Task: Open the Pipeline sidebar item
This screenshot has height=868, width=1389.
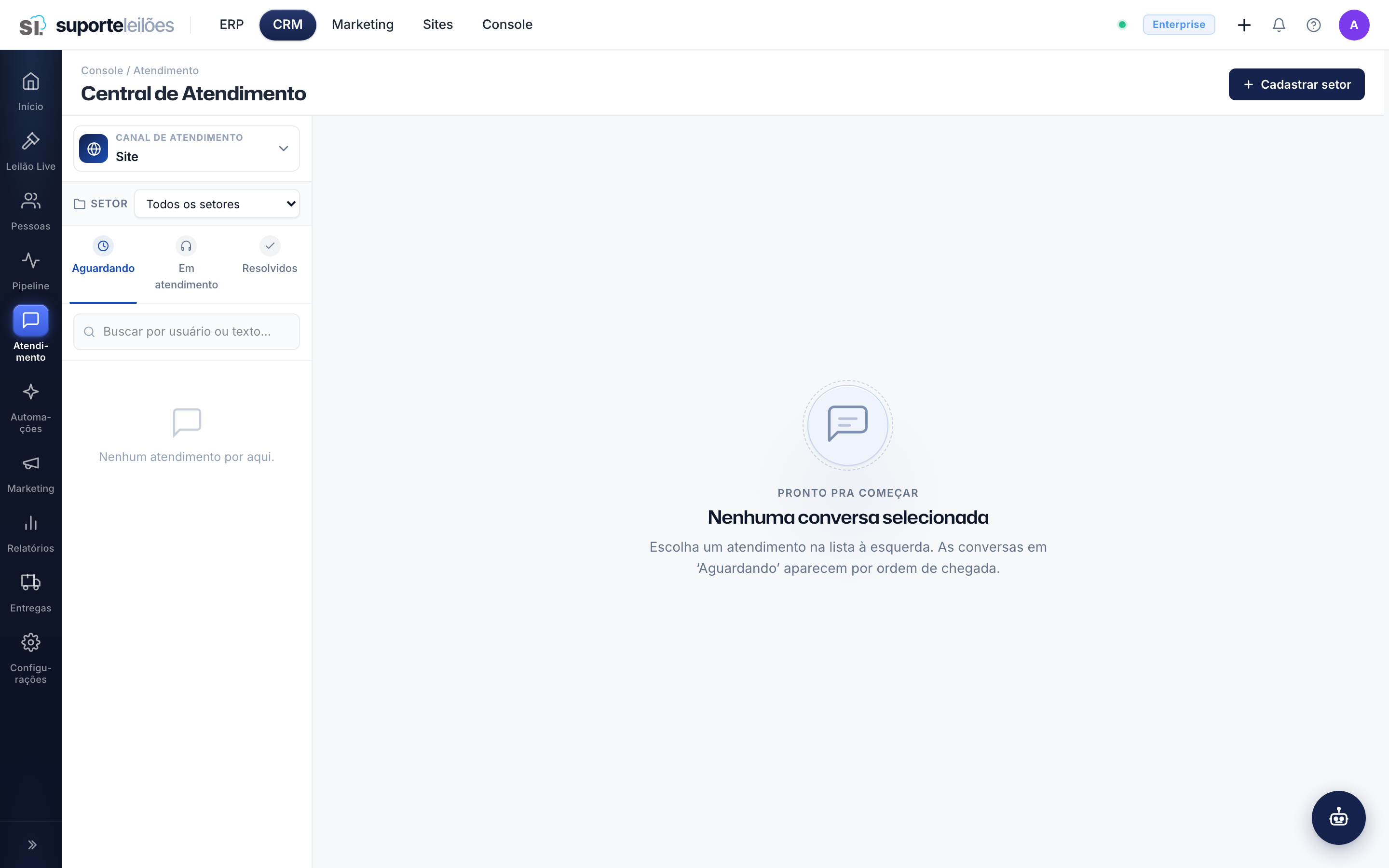Action: (x=30, y=271)
